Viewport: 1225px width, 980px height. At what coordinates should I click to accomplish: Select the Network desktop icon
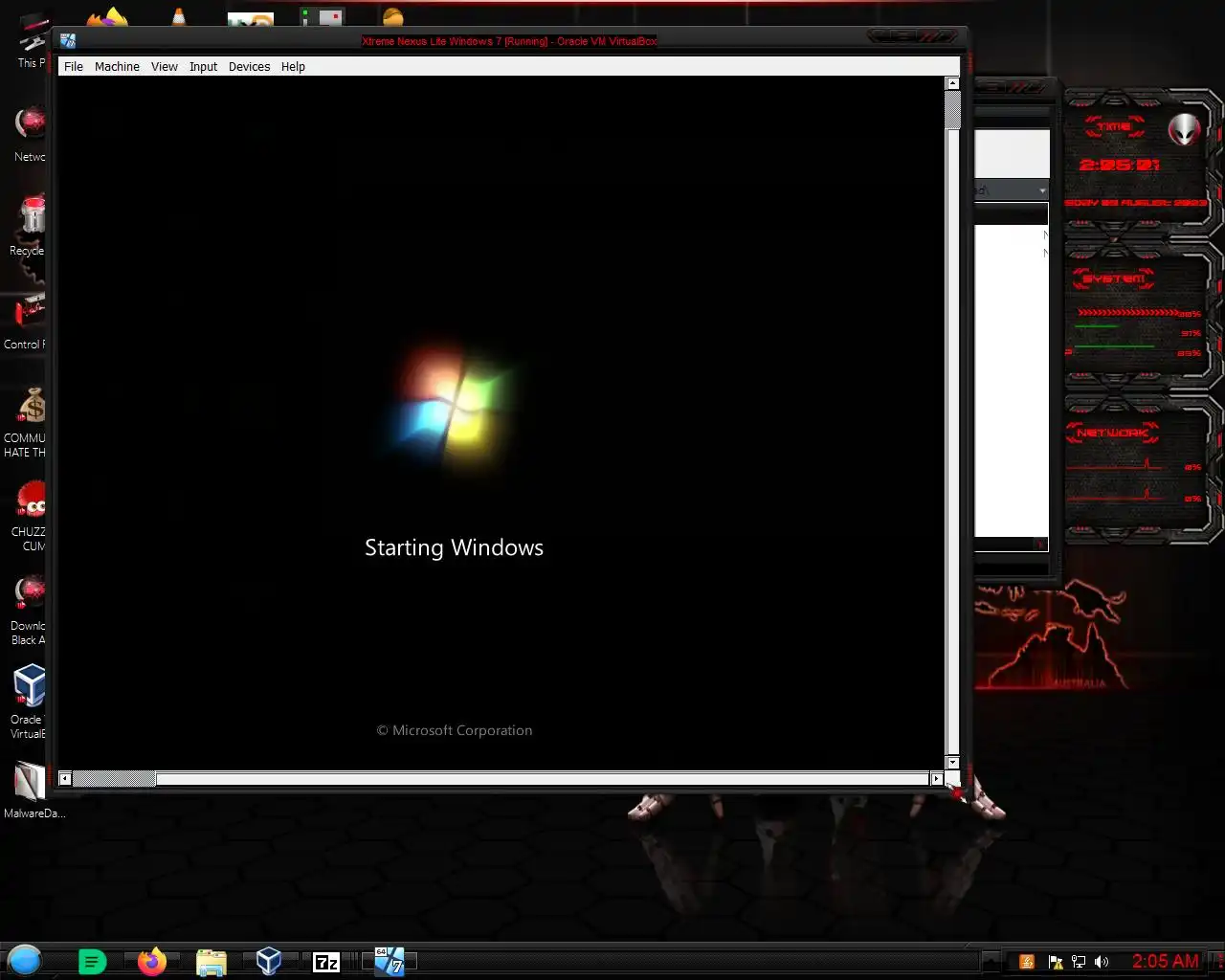[31, 134]
